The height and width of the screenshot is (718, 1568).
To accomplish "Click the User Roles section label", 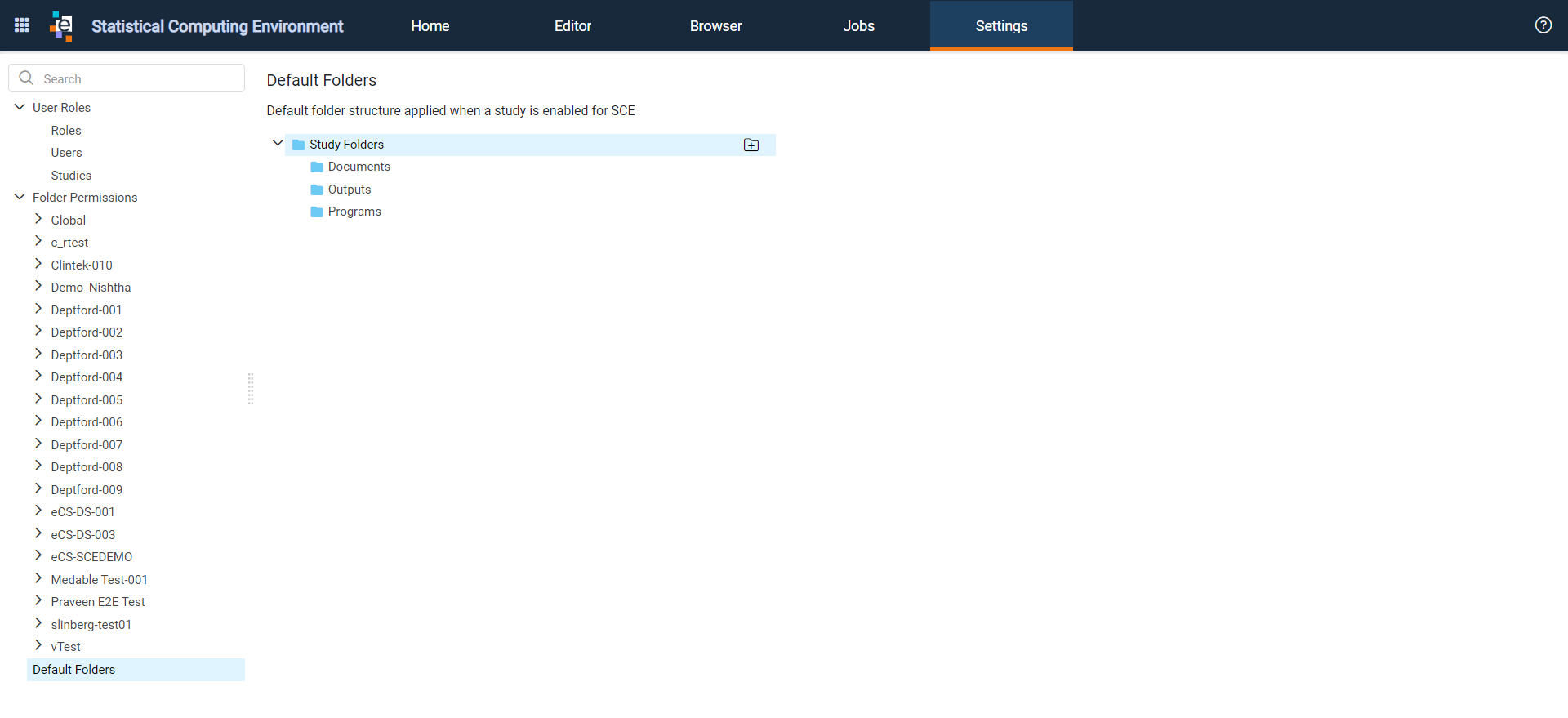I will [61, 108].
